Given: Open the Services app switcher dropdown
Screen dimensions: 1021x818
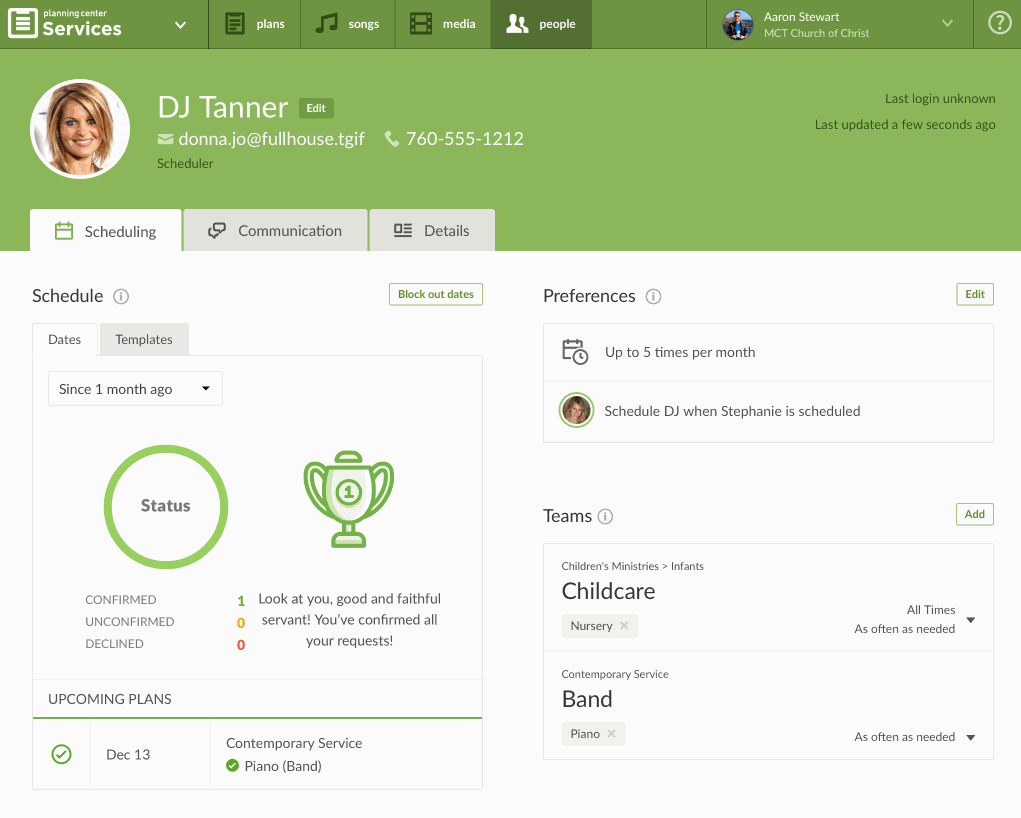Looking at the screenshot, I should click(x=180, y=25).
